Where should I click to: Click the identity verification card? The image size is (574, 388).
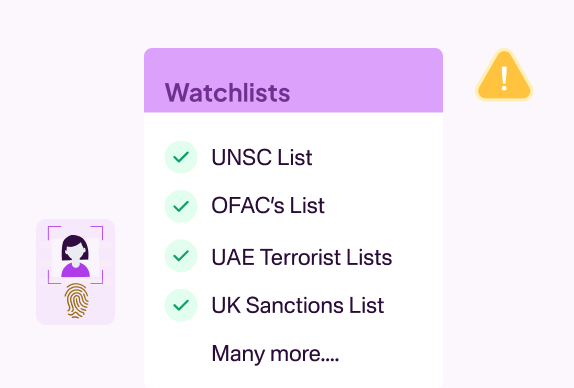pyautogui.click(x=75, y=272)
